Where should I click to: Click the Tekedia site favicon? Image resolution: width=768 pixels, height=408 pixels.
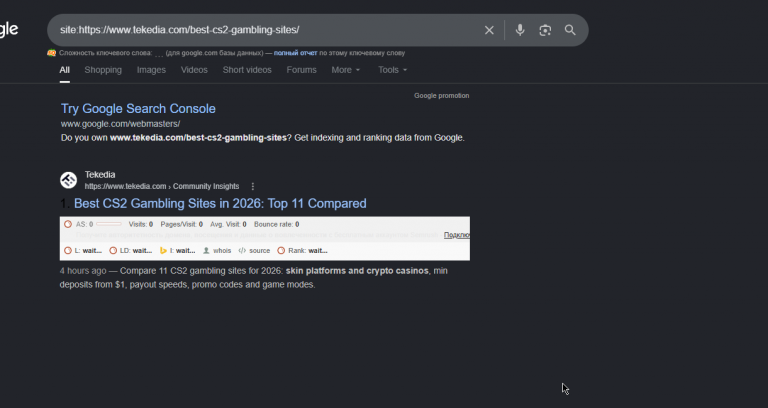pyautogui.click(x=69, y=180)
